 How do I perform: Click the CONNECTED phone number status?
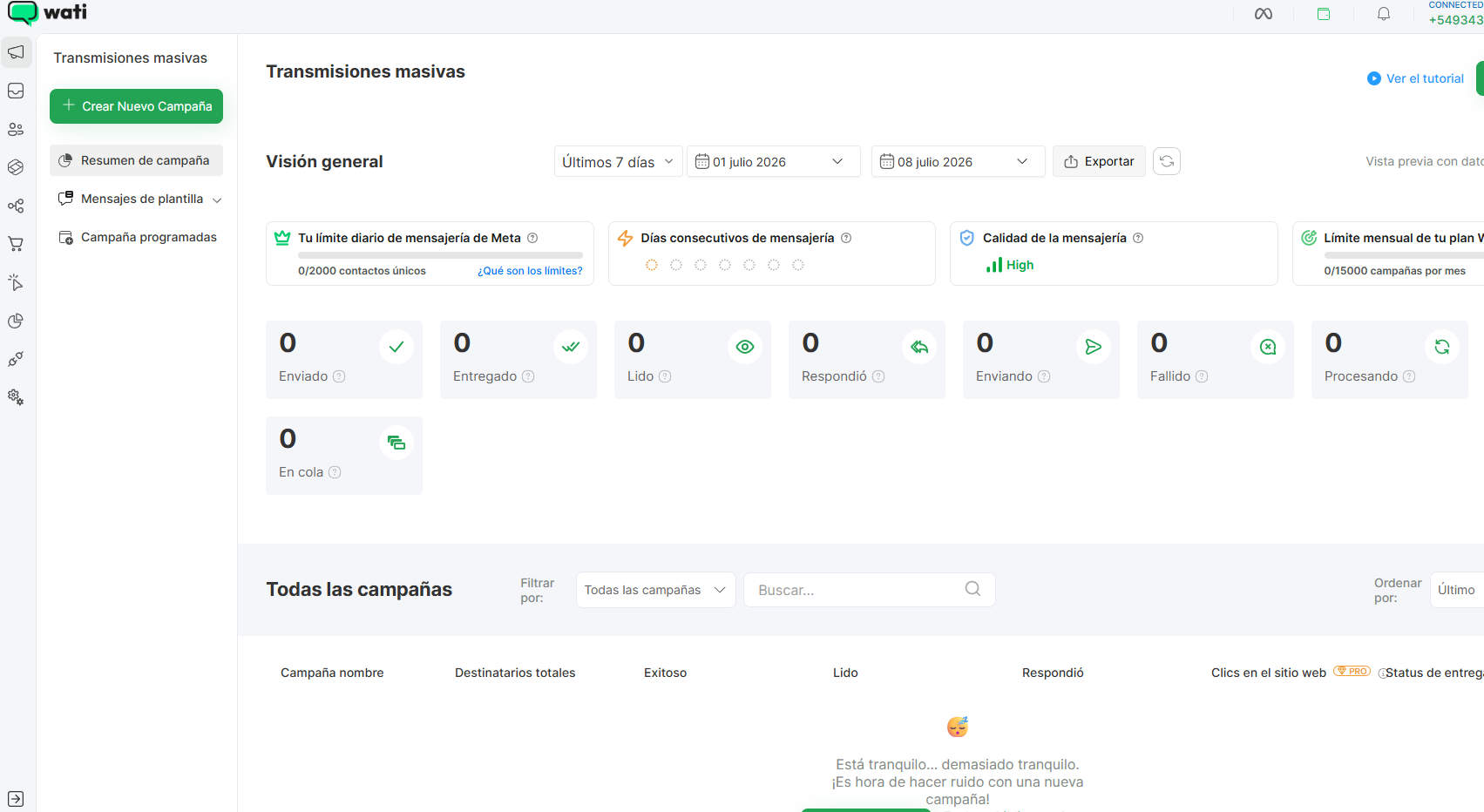click(x=1456, y=14)
